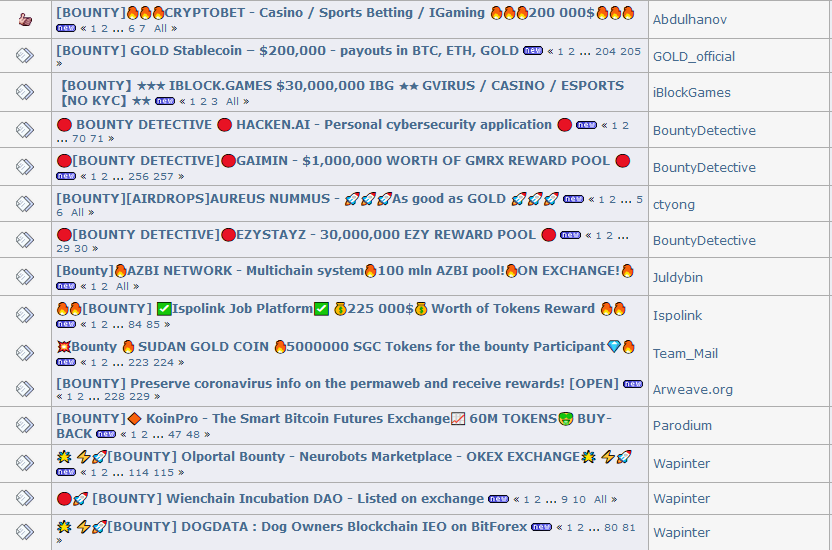
Task: Open EZYSTAYZ reward pool thread
Action: point(306,235)
